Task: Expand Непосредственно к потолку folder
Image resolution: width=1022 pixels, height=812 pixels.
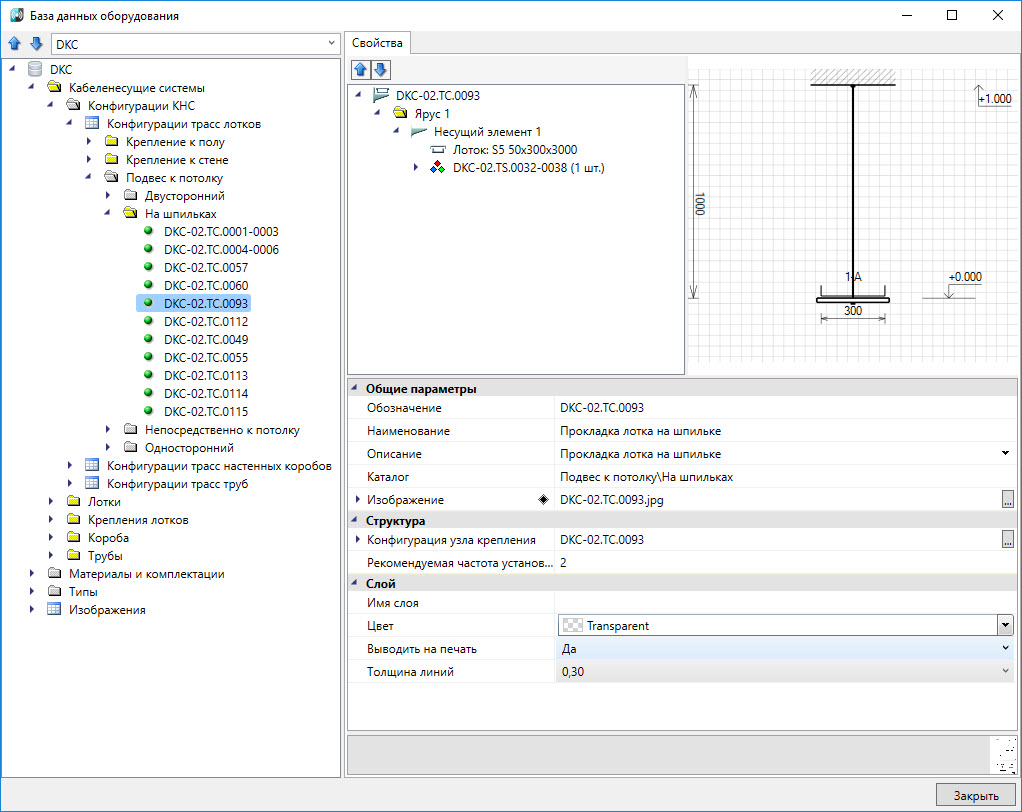Action: click(108, 429)
